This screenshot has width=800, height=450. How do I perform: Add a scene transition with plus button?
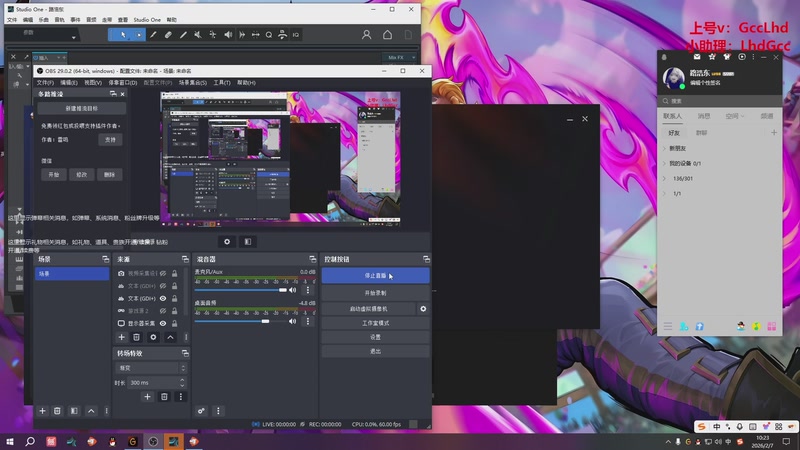click(147, 396)
